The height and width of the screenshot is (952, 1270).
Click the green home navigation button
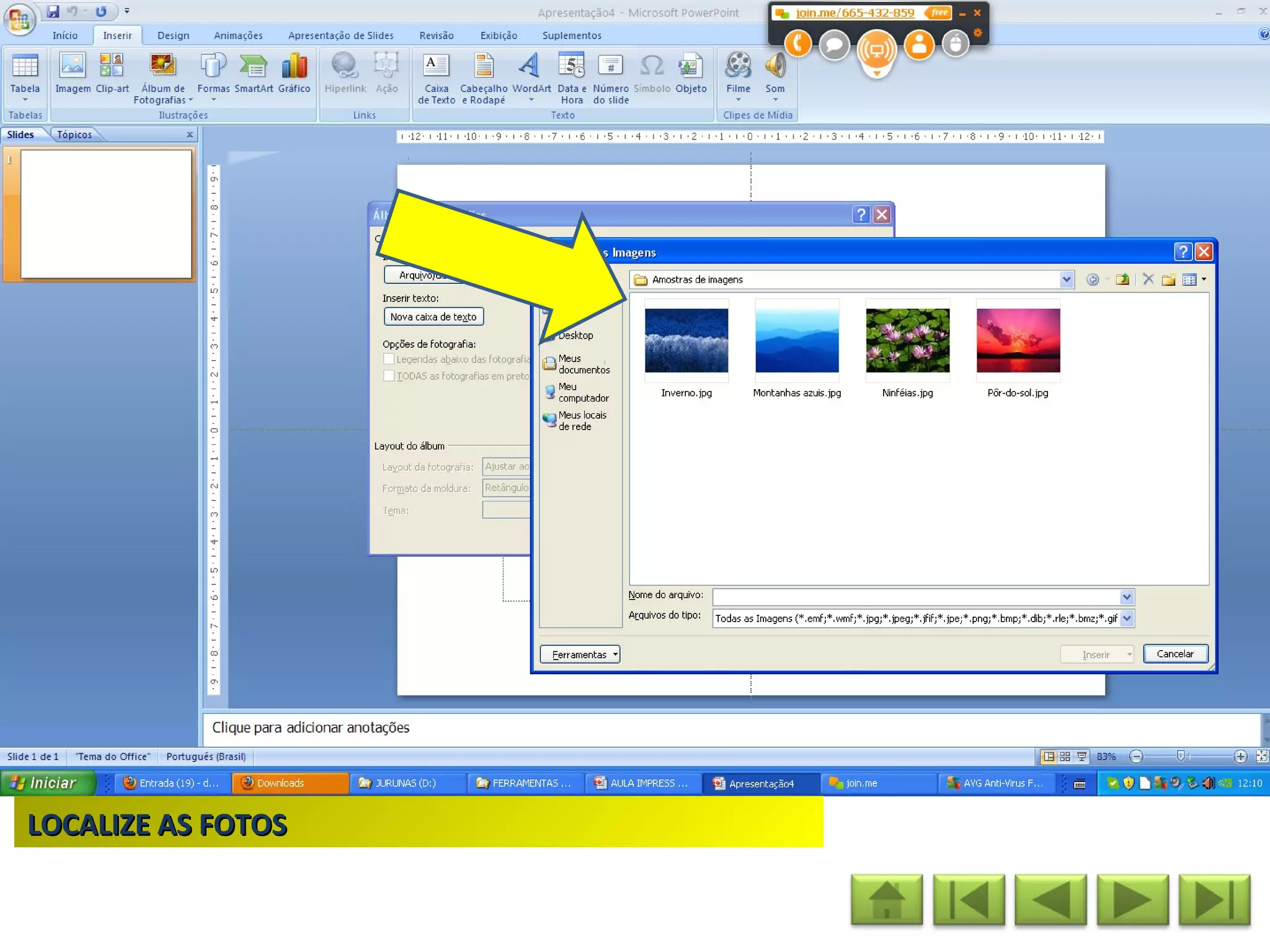[x=886, y=899]
